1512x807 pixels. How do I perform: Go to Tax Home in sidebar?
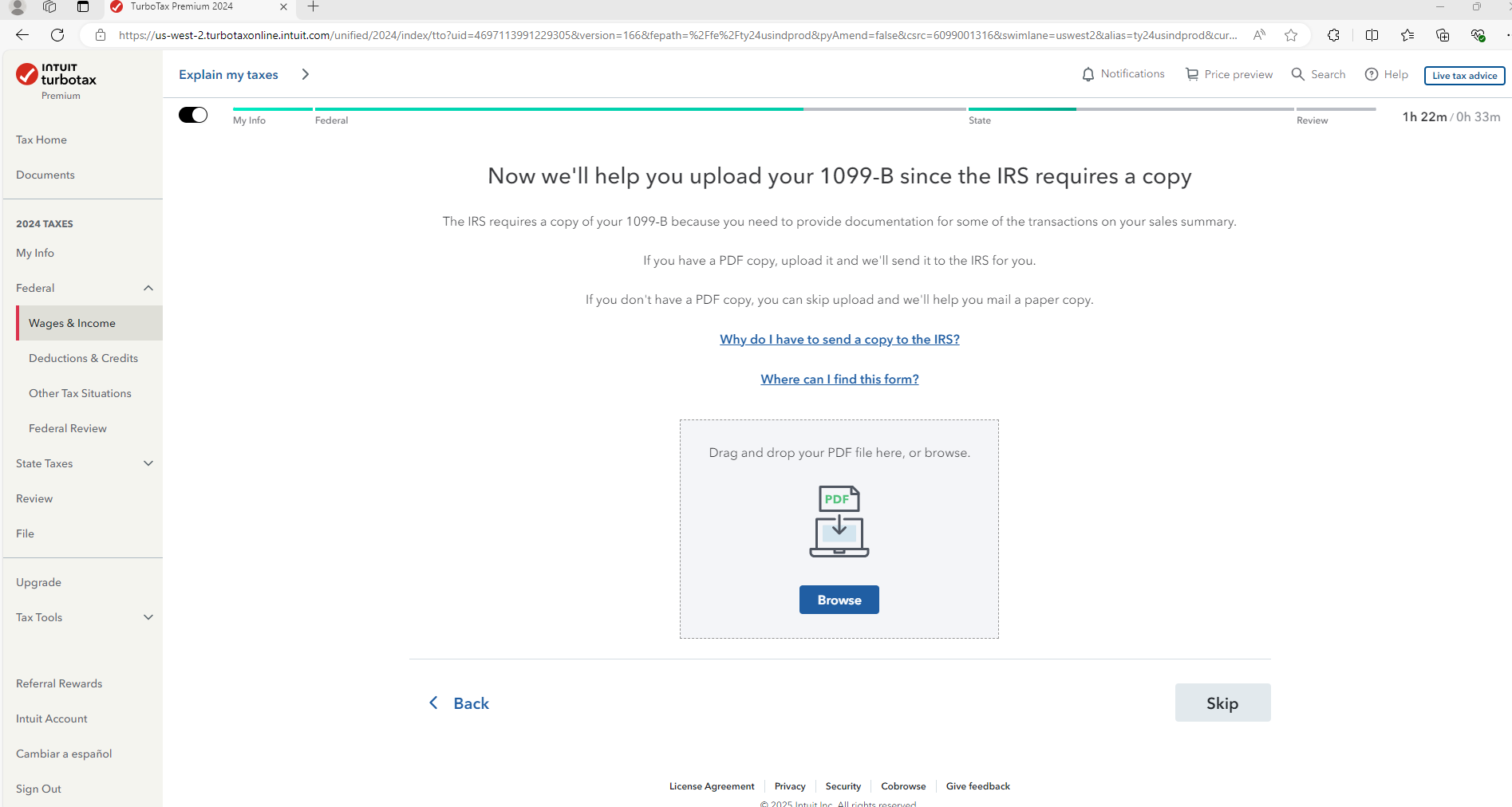tap(41, 140)
